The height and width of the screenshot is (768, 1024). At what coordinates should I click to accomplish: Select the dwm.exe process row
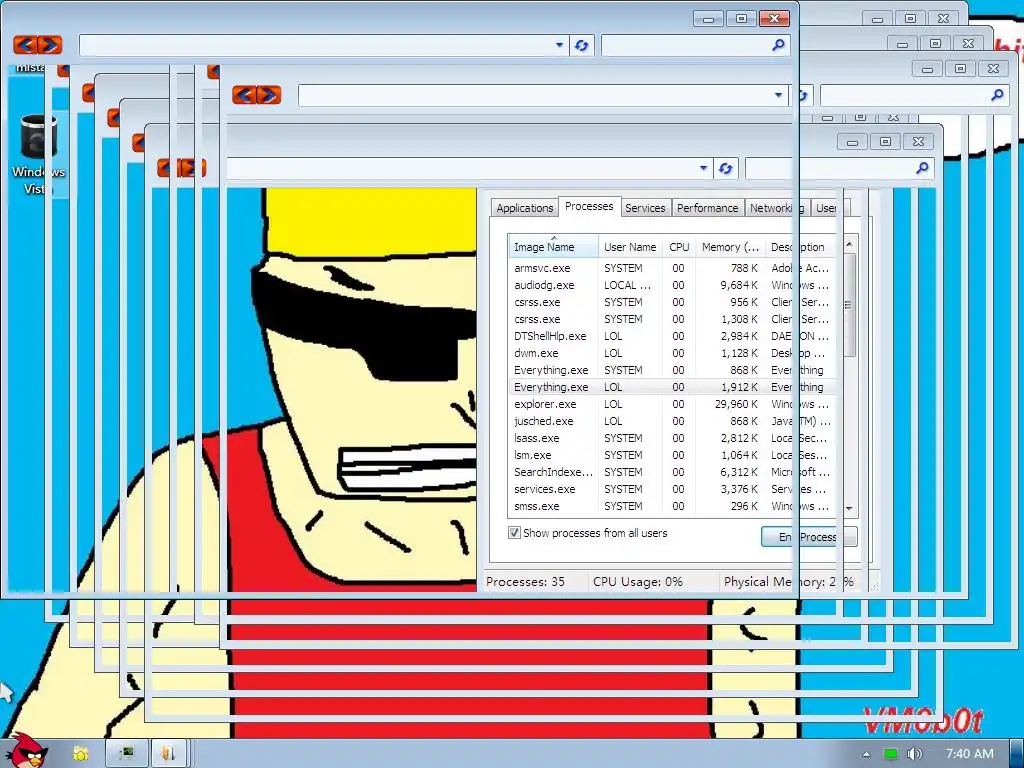tap(673, 353)
